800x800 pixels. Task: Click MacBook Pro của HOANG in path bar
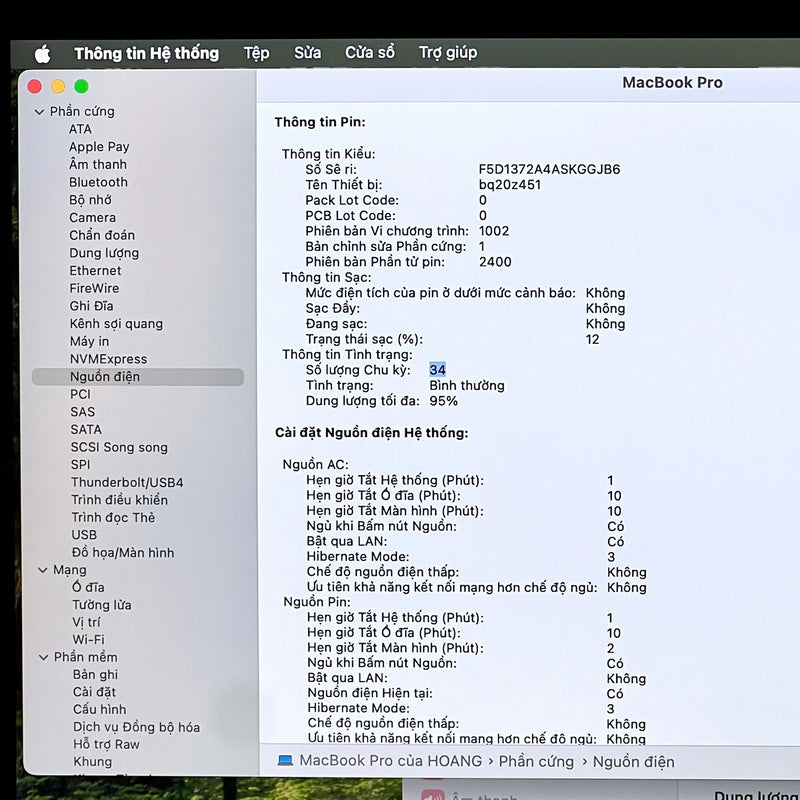tap(390, 761)
